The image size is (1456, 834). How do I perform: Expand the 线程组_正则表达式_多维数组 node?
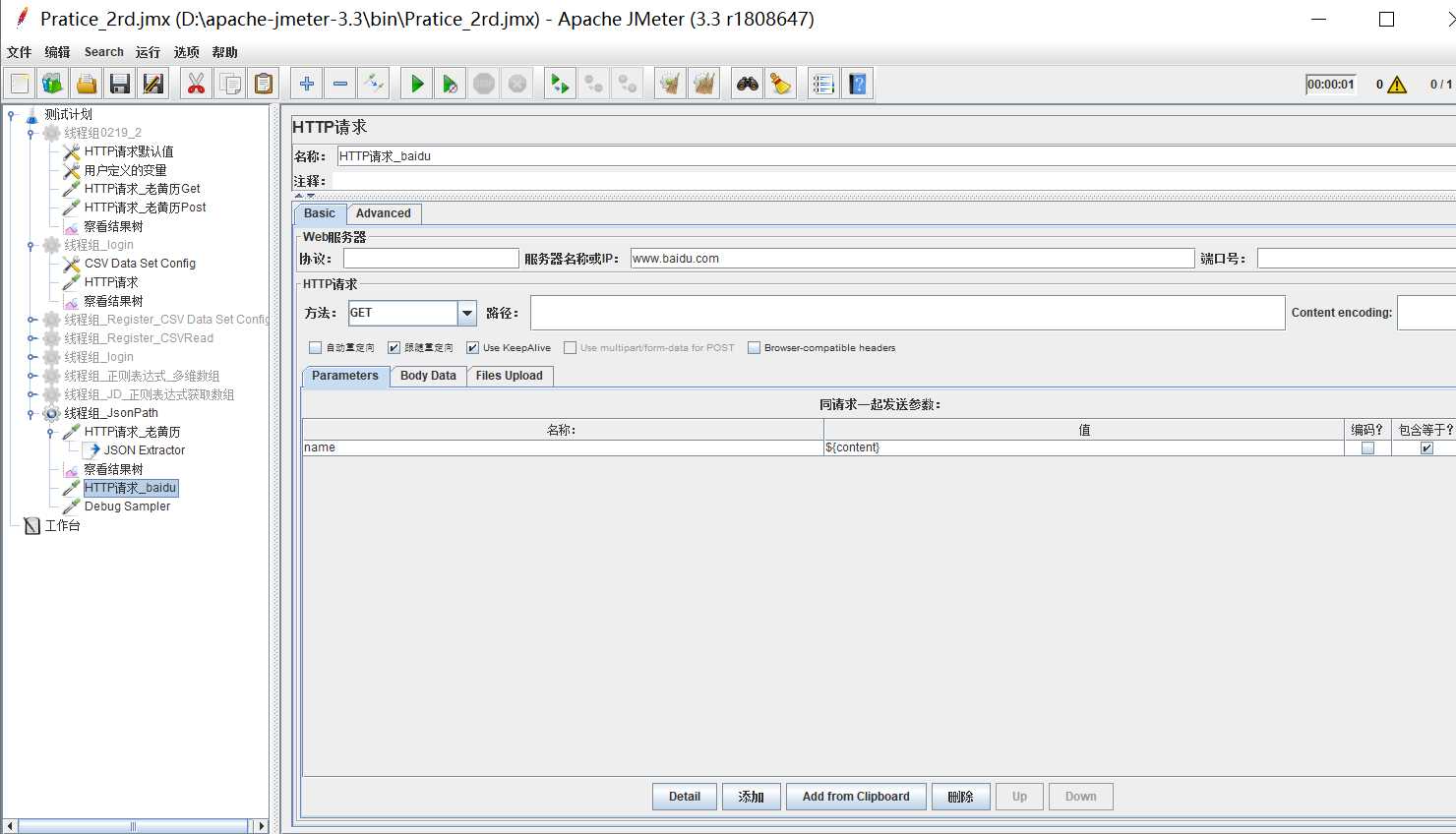[31, 376]
